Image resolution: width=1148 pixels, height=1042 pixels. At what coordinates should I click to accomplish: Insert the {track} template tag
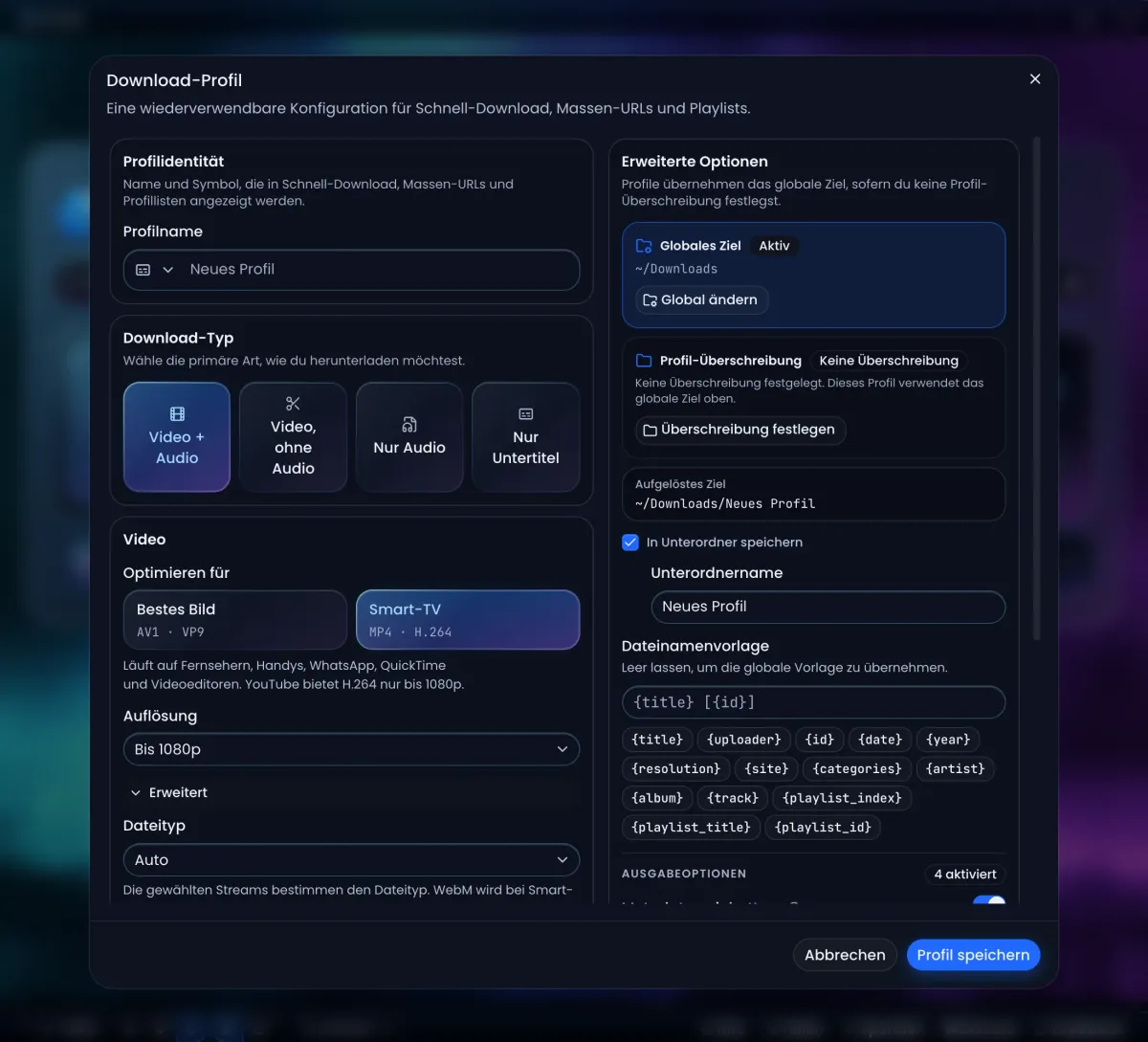point(733,798)
